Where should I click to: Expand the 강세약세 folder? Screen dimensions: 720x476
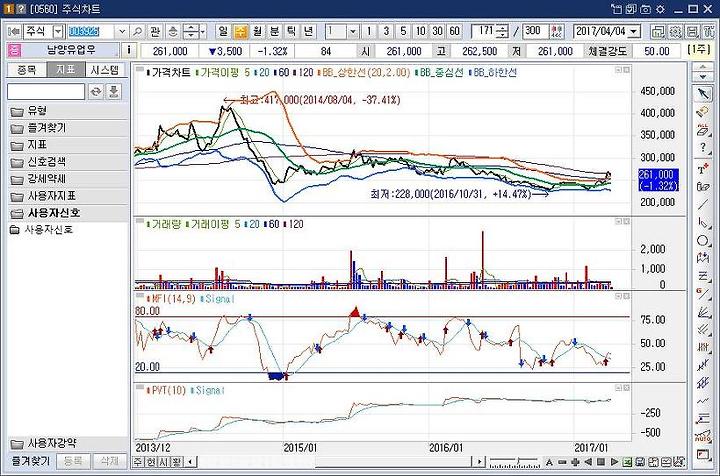click(68, 179)
